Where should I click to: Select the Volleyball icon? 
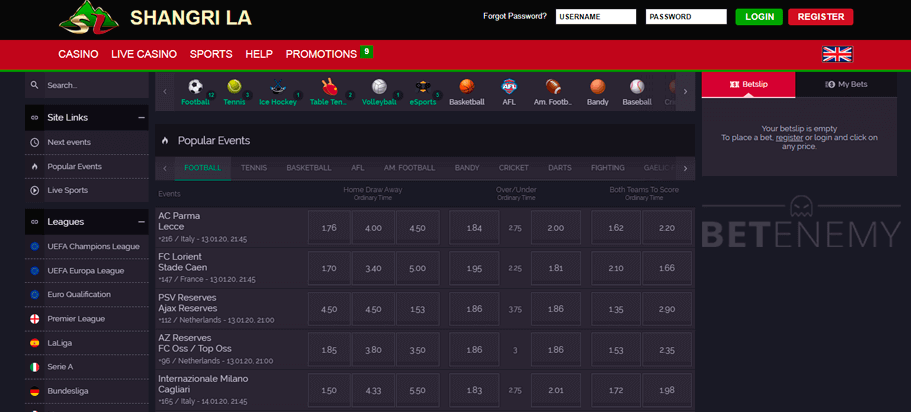379,87
